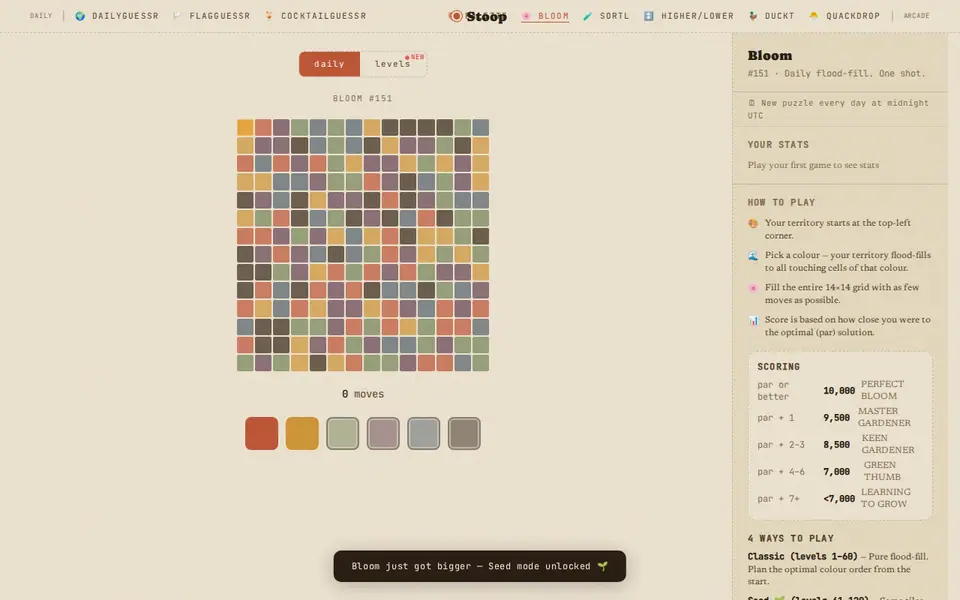Open Duckt via its duck icon
The image size is (960, 600).
click(x=753, y=16)
